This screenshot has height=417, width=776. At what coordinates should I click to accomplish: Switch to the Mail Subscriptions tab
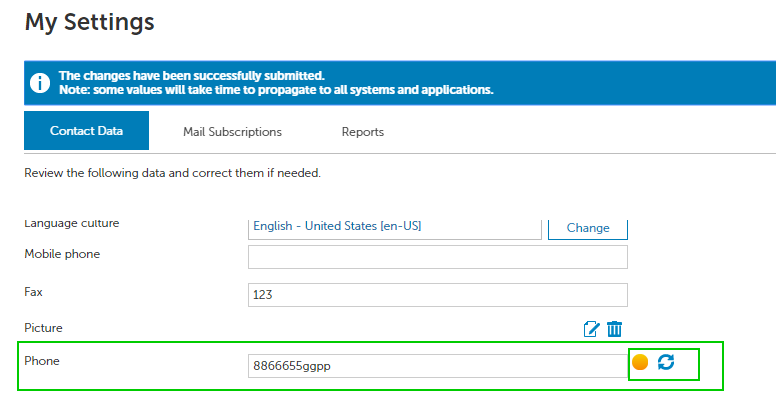(x=232, y=132)
